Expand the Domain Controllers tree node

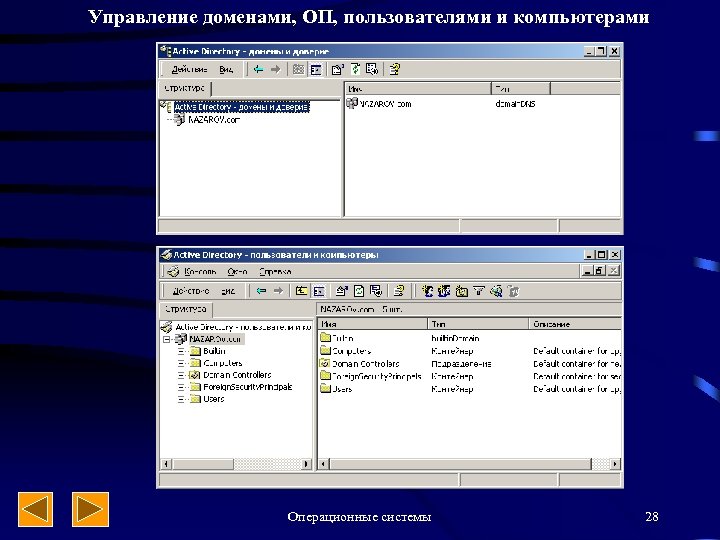181,375
